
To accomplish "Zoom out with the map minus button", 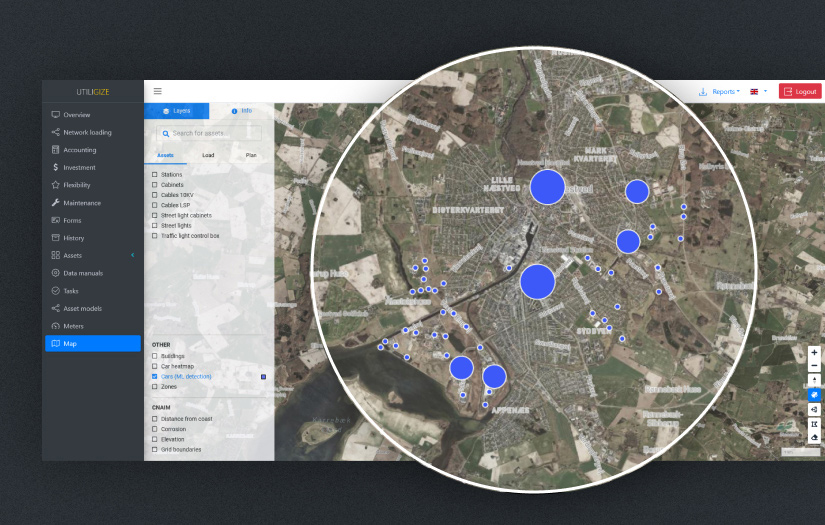I will (x=814, y=365).
